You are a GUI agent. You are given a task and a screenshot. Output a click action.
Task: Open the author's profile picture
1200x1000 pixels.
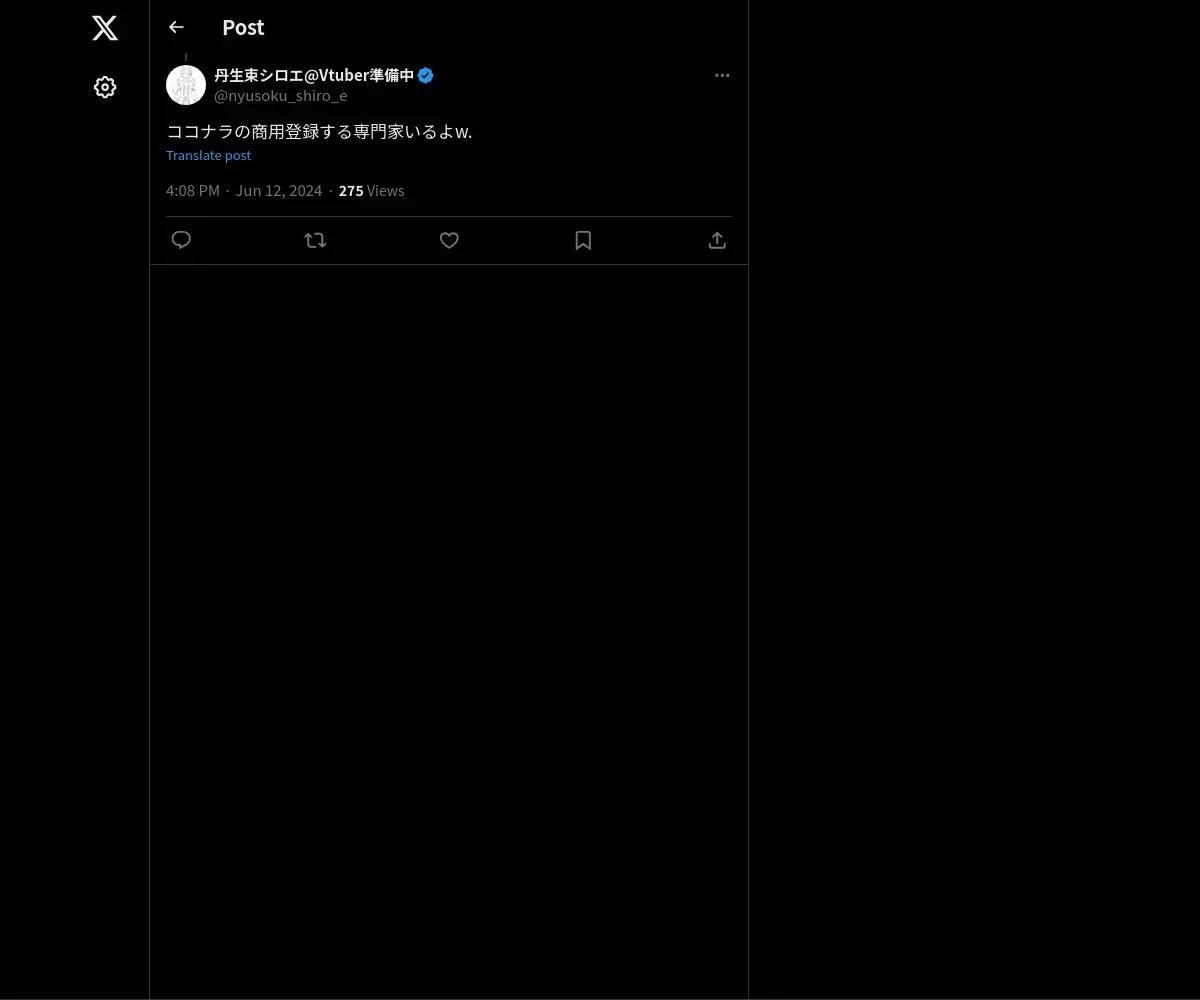click(x=186, y=85)
